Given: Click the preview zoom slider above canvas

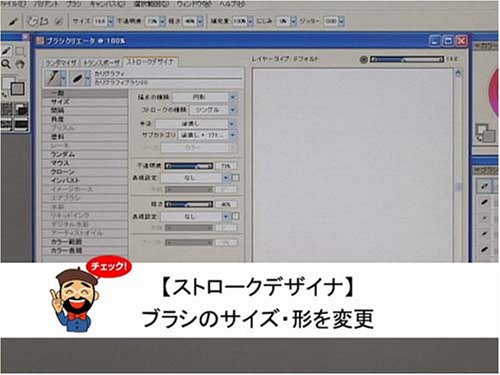Looking at the screenshot, I should [407, 60].
